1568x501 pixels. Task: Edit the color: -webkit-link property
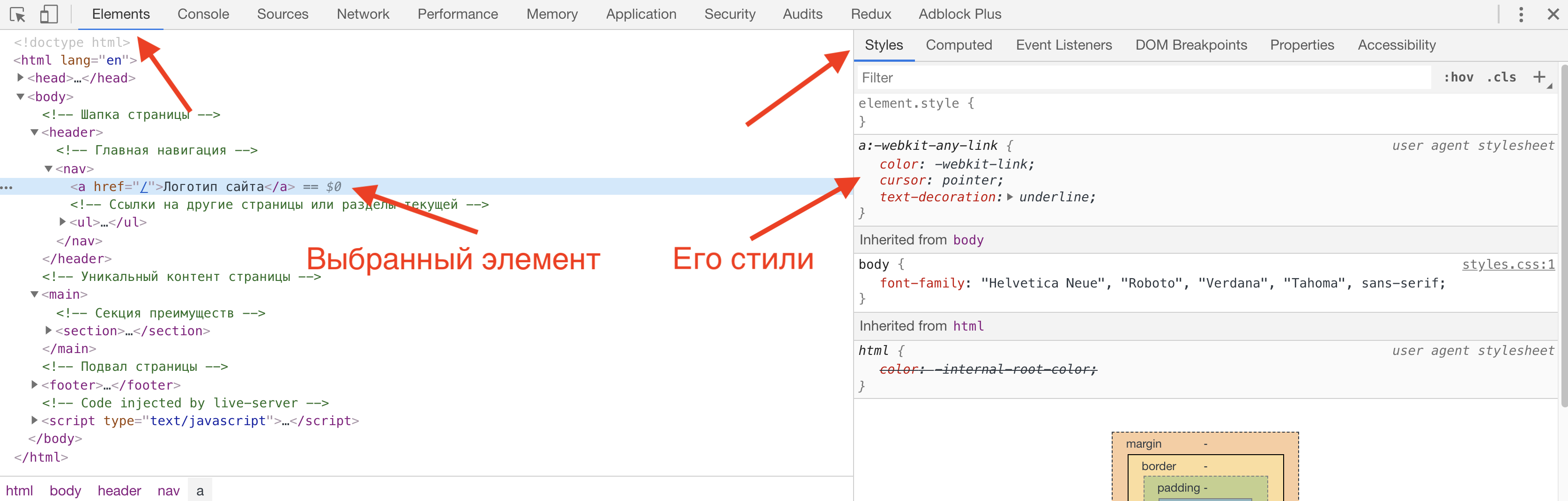956,164
